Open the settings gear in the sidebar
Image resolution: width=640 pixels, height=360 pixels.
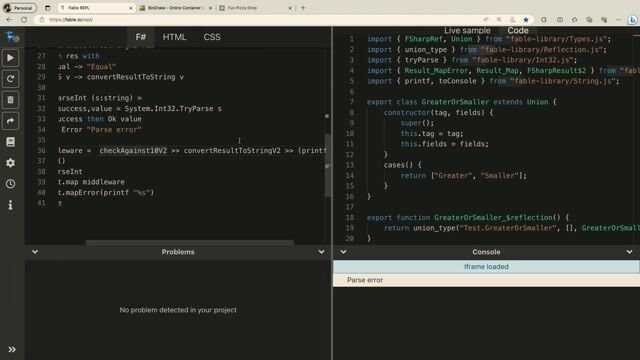(x=11, y=163)
